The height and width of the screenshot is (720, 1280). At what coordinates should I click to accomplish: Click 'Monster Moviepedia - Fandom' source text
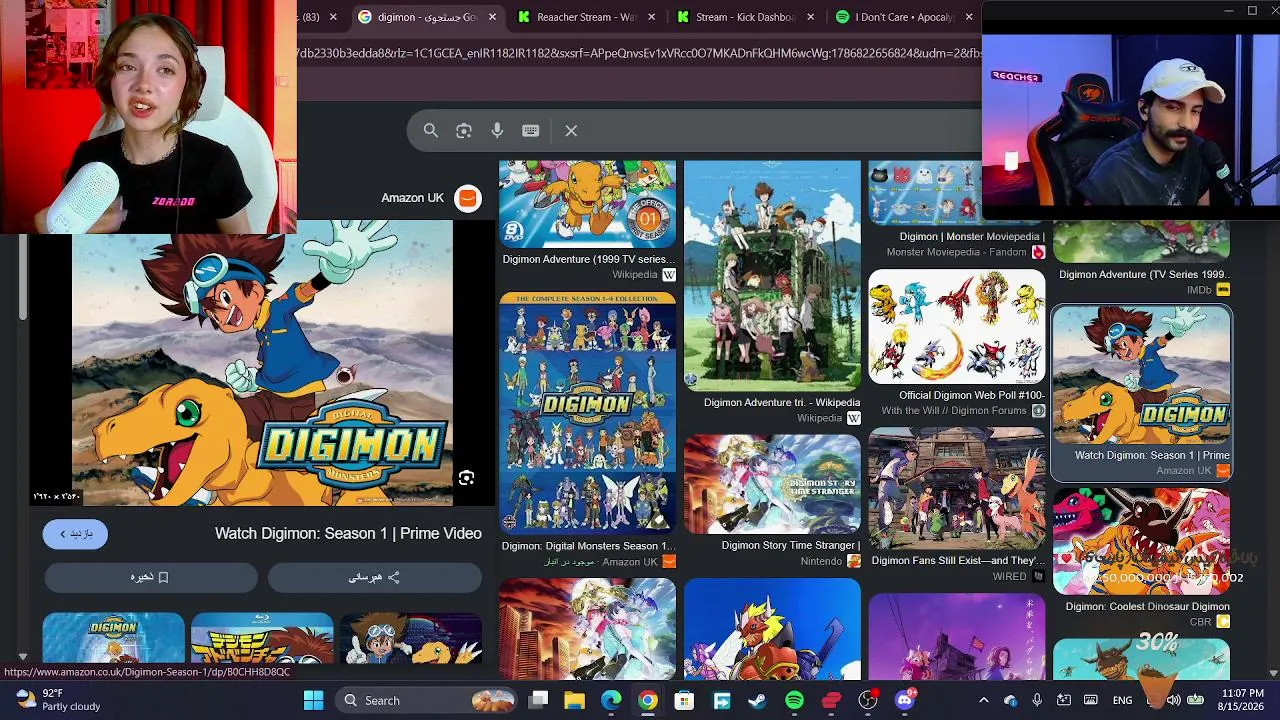click(x=957, y=252)
